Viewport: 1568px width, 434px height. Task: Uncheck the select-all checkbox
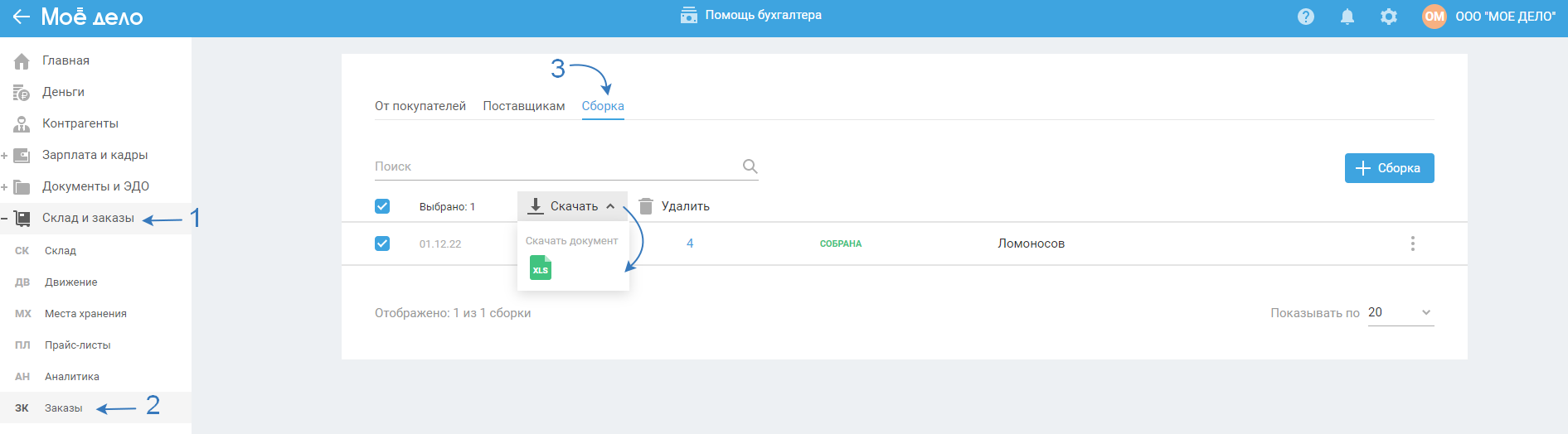tap(382, 206)
